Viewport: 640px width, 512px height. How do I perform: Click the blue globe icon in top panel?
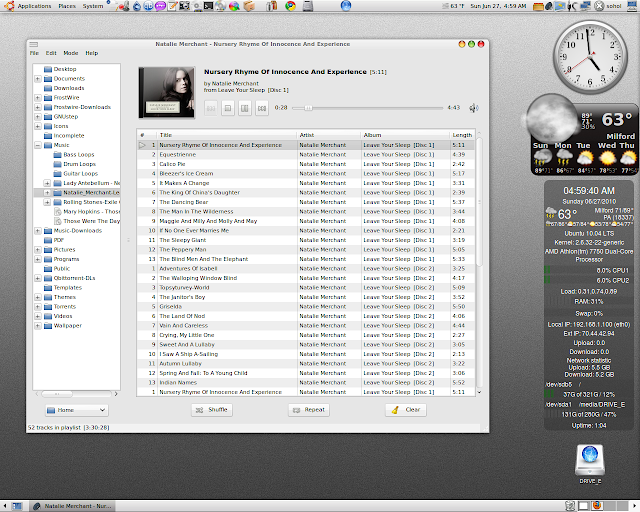346,6
